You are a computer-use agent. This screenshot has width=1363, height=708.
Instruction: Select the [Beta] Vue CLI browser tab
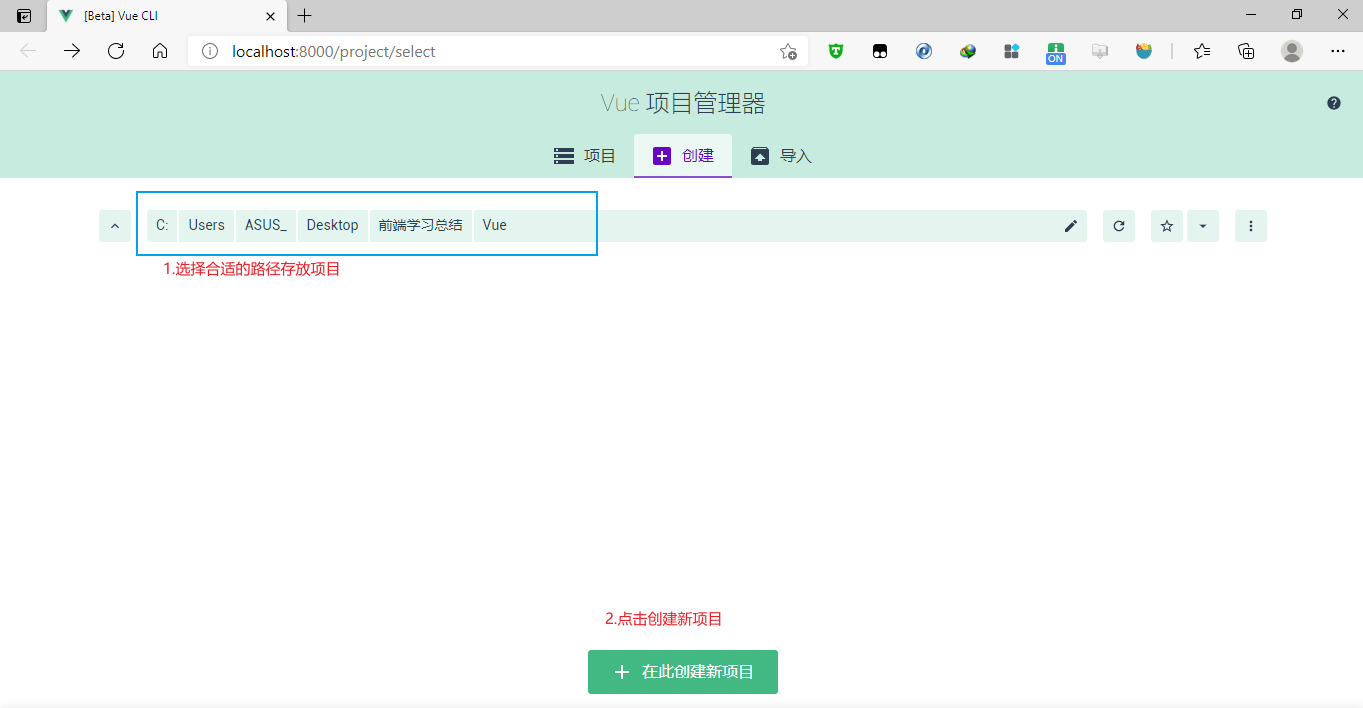point(167,16)
